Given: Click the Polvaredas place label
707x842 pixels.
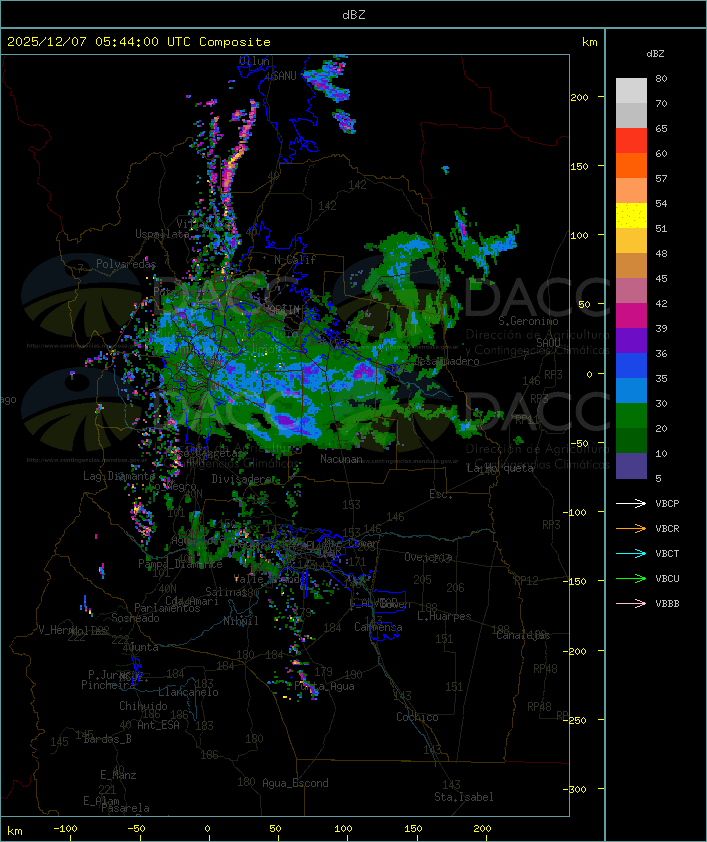Looking at the screenshot, I should [126, 264].
